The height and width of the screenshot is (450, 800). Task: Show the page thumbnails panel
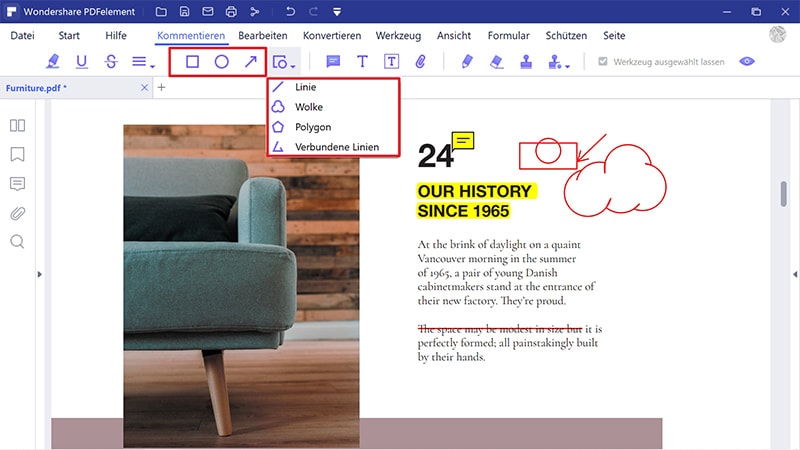click(x=17, y=126)
